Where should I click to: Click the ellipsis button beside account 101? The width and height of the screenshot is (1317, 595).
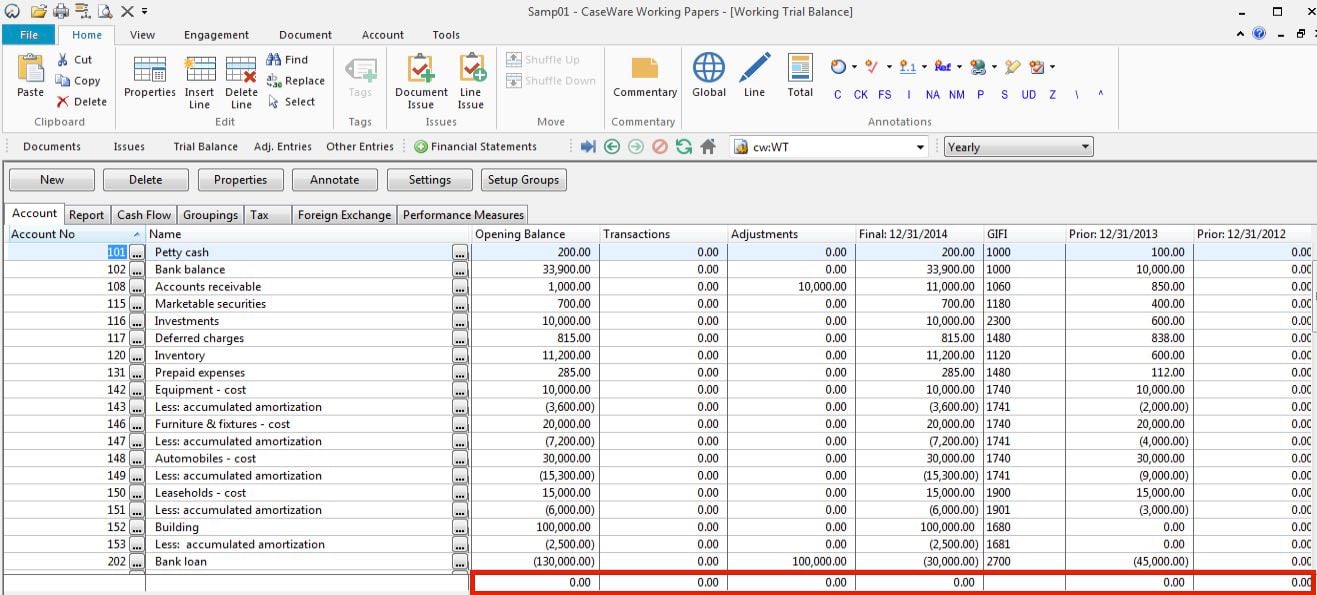click(137, 253)
